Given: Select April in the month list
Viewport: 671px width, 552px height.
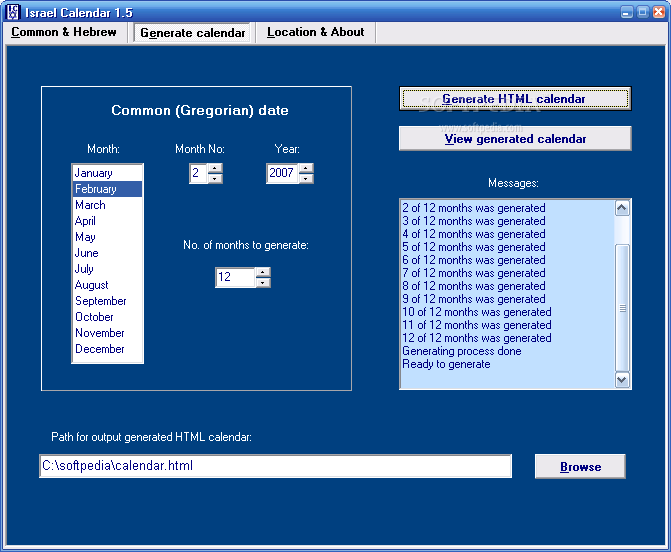Looking at the screenshot, I should click(x=107, y=221).
